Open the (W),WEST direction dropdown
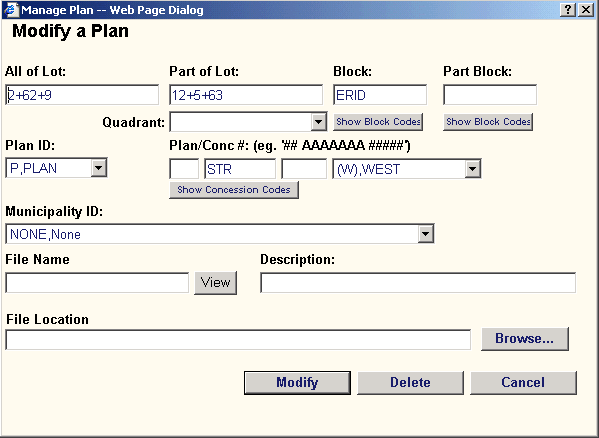This screenshot has height=438, width=599. [x=473, y=168]
